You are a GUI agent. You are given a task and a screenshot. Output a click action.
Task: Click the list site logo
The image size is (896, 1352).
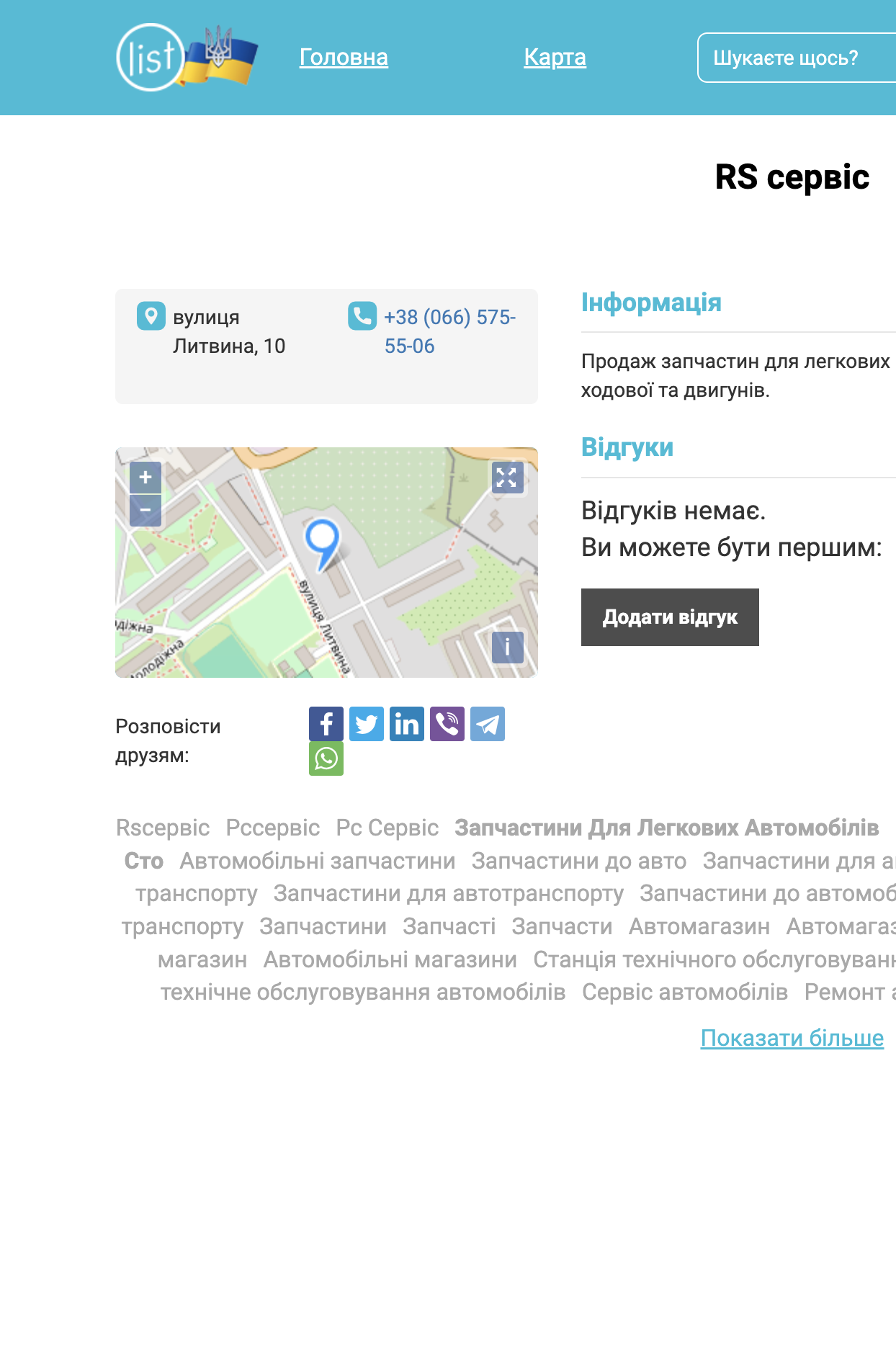pyautogui.click(x=187, y=57)
